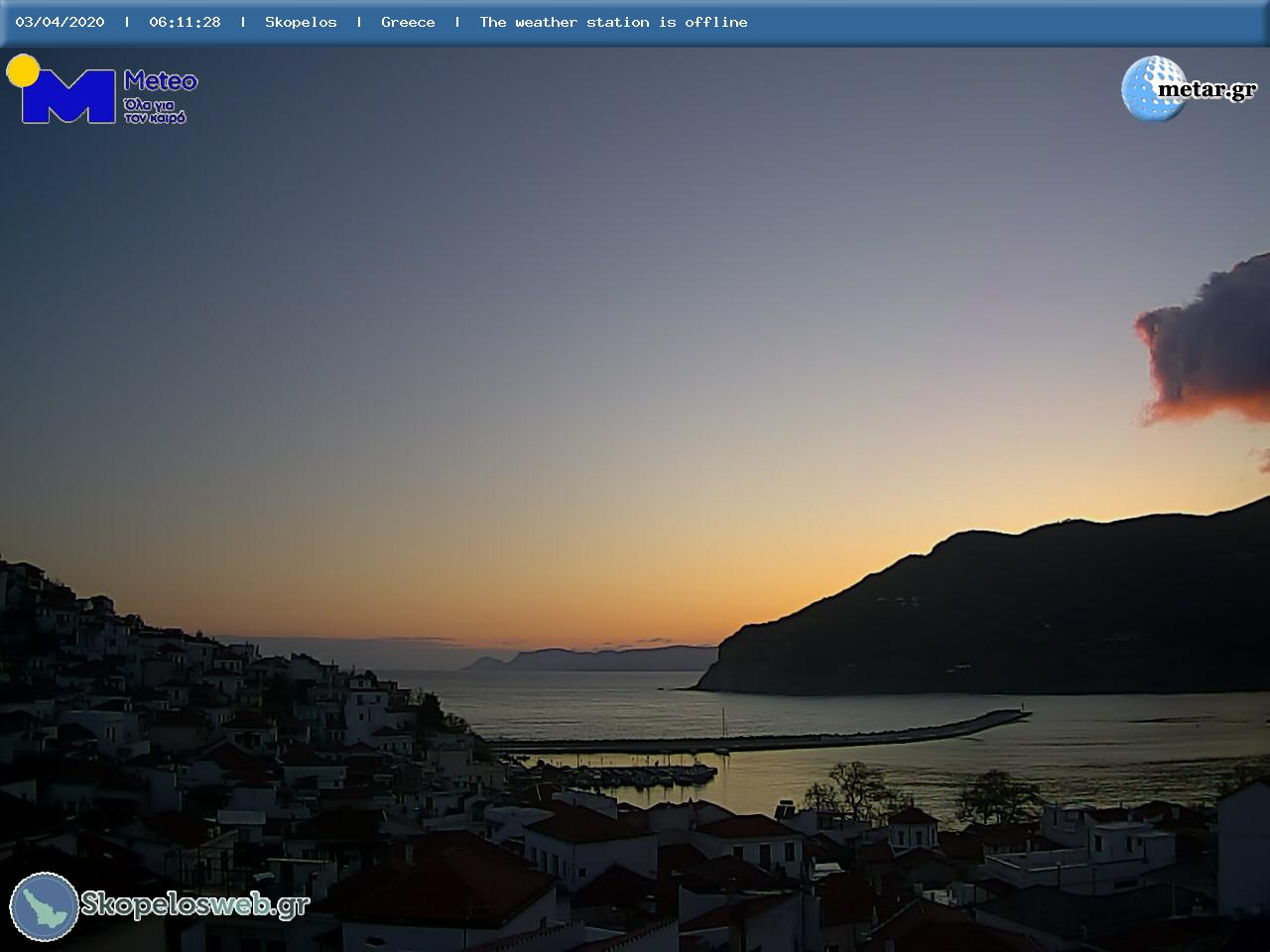The image size is (1270, 952).
Task: Click the "Όλα για τον καιρό" slogan
Action: coord(155,110)
